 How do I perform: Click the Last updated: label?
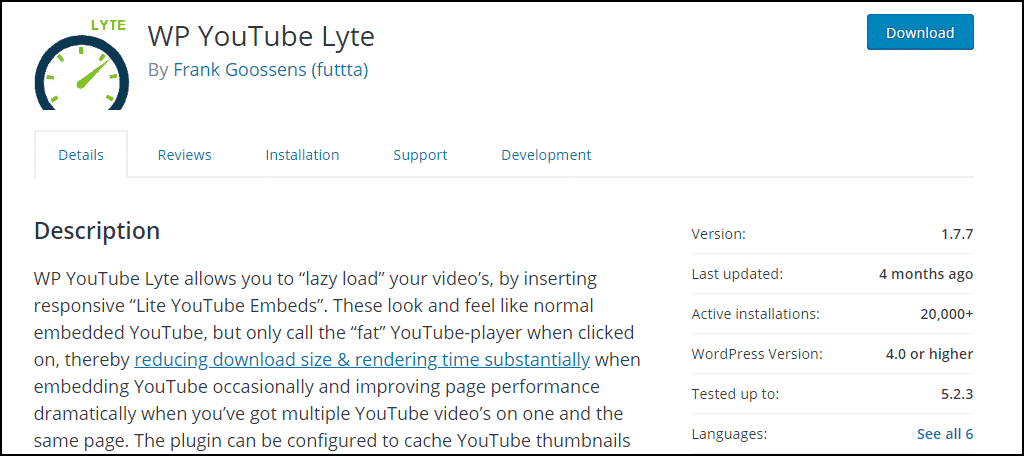pyautogui.click(x=737, y=274)
